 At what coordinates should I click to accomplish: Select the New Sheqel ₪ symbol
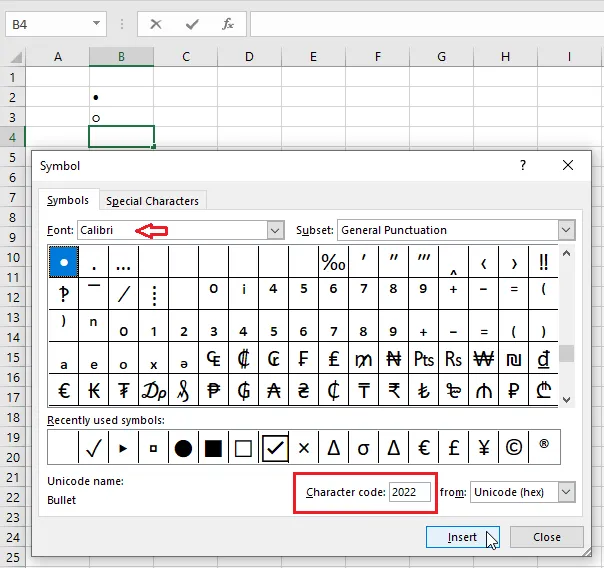(x=513, y=359)
